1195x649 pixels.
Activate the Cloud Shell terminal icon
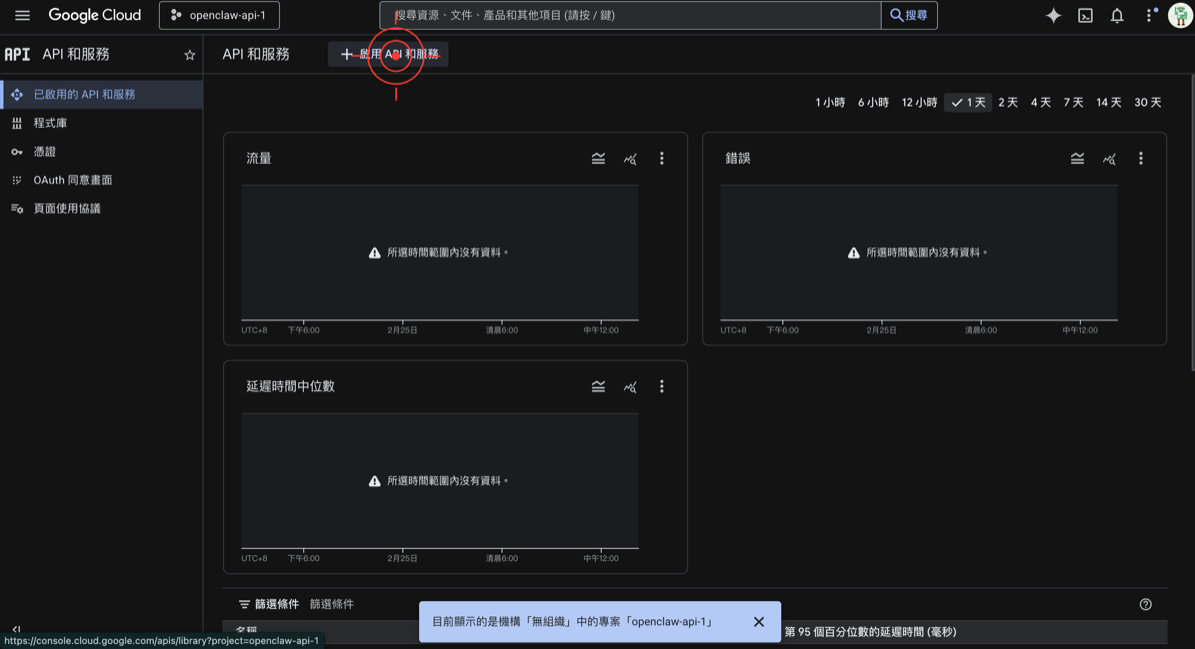pyautogui.click(x=1083, y=14)
